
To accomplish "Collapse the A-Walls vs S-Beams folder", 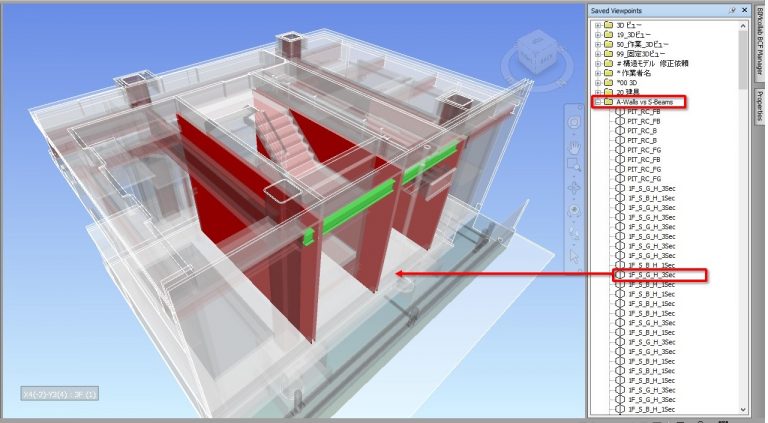I will (598, 102).
